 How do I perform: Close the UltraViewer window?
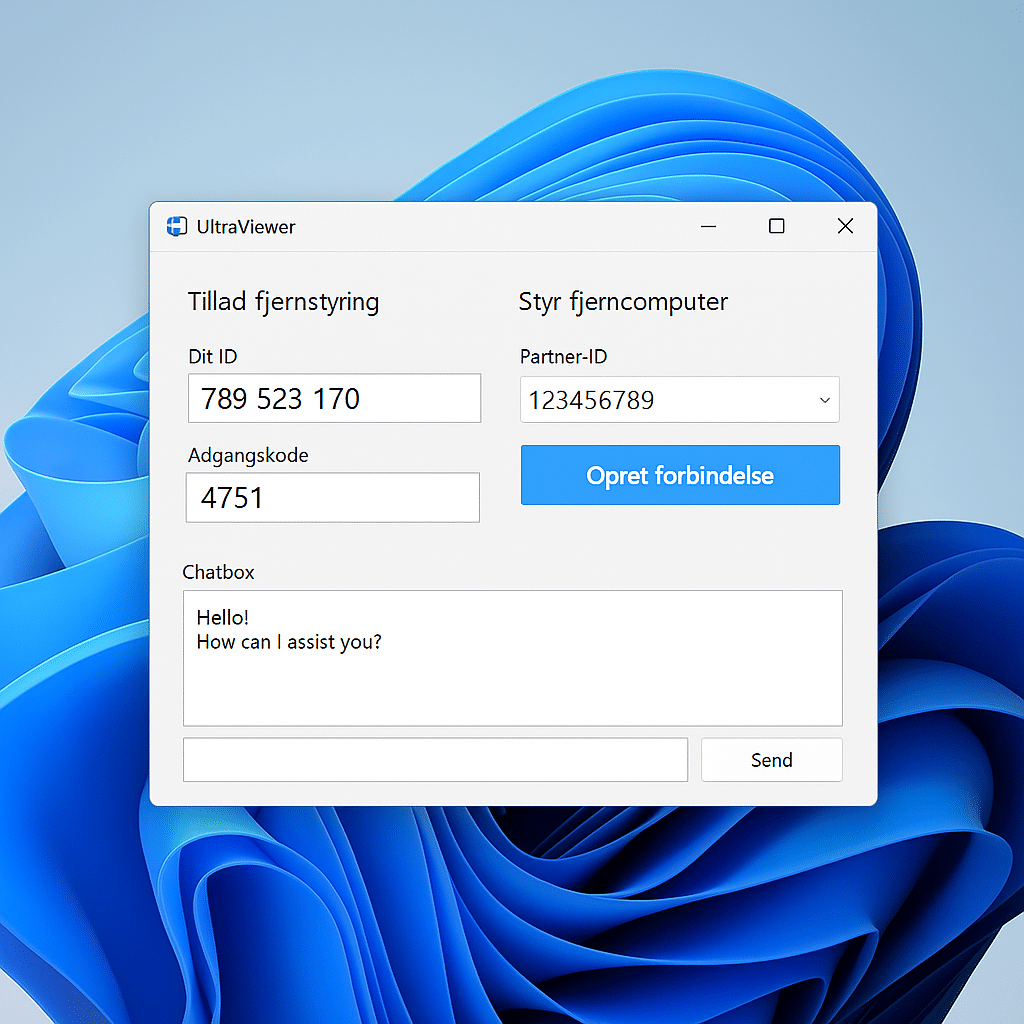[x=845, y=226]
